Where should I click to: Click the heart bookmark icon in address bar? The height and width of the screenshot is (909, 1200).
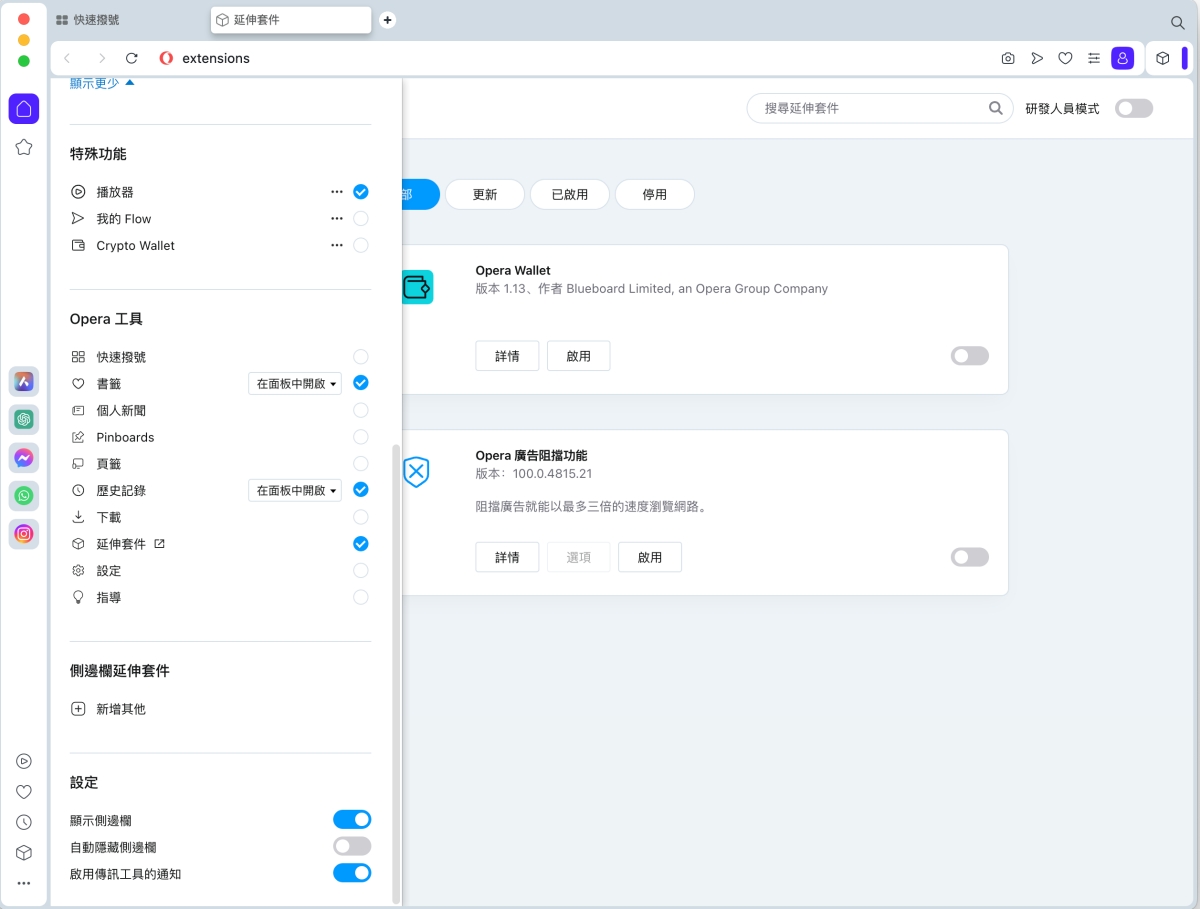tap(1065, 58)
